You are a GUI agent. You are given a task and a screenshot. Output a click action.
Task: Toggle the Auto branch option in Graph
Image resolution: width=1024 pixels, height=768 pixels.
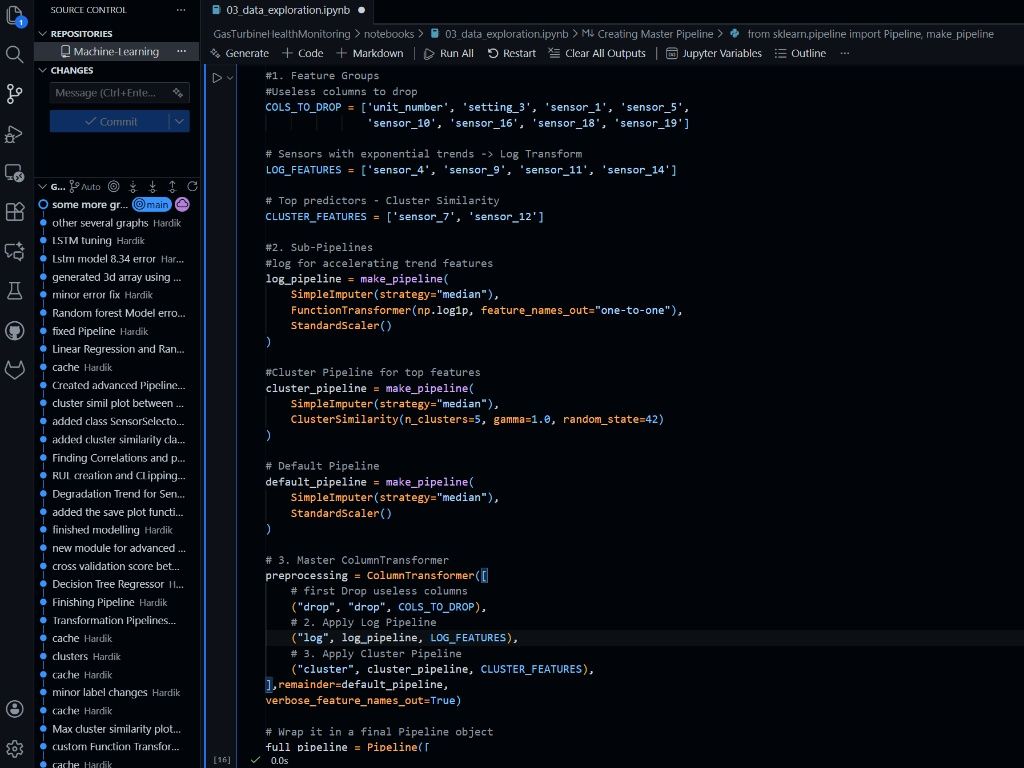(x=86, y=186)
